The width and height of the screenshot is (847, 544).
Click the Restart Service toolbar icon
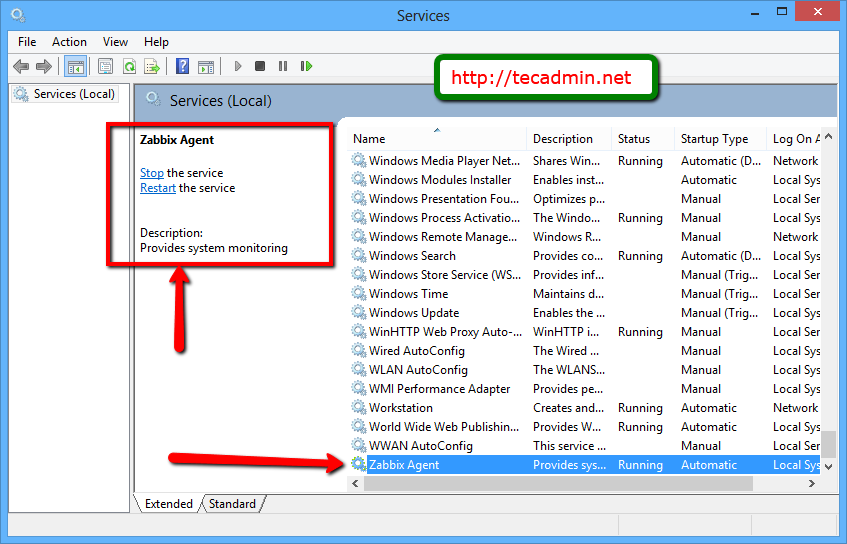306,67
